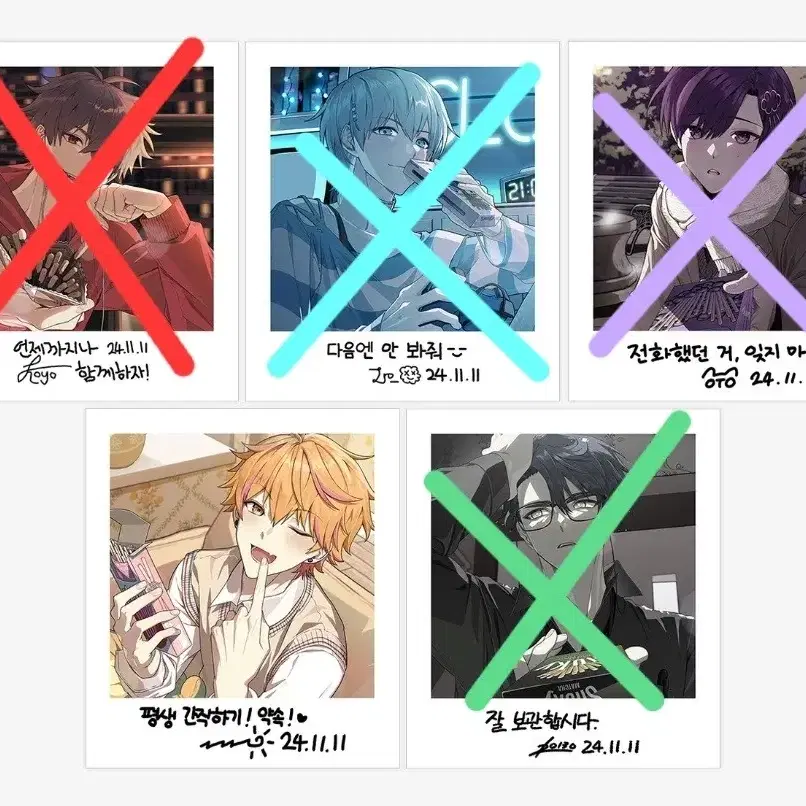Click the 24.11.11 date under the orange-haired card

314,743
